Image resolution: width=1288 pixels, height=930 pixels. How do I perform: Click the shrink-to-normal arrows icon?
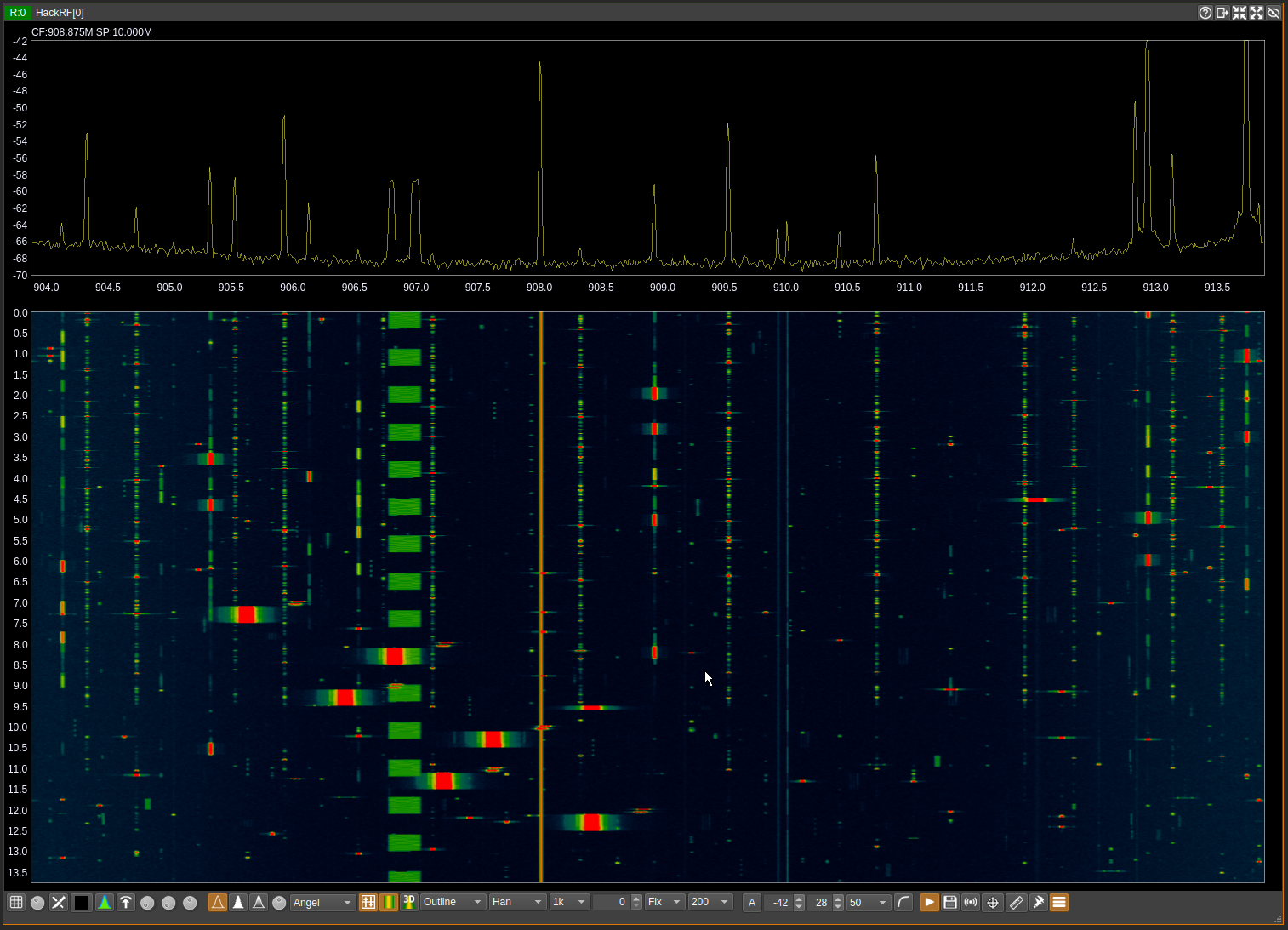[1240, 13]
